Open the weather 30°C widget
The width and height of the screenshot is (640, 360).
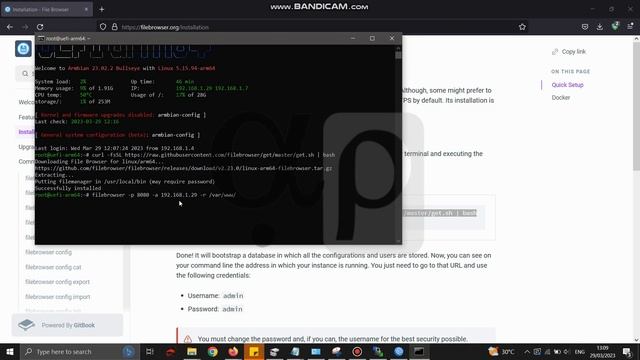(501, 351)
